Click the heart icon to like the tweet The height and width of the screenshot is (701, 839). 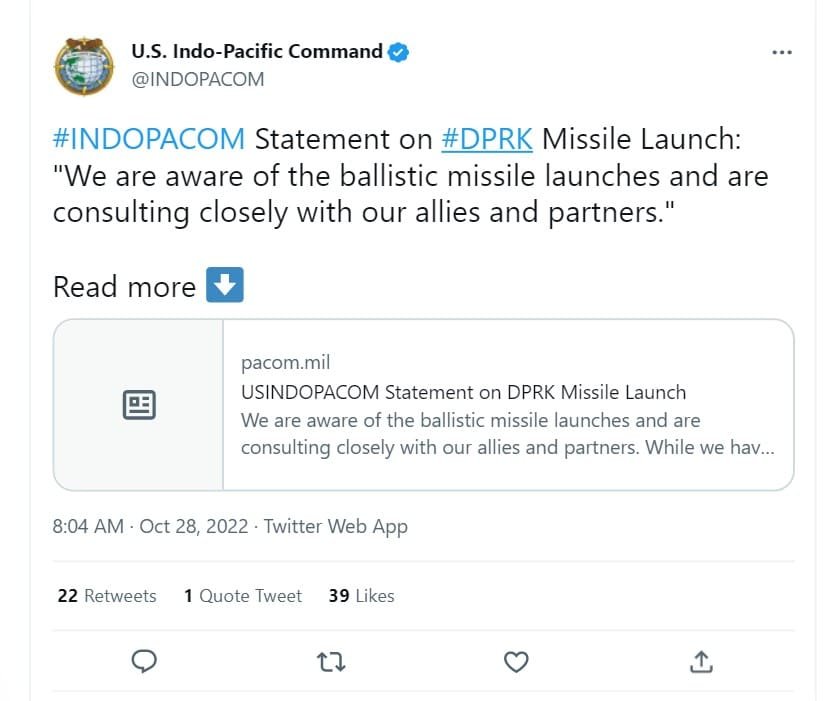tap(515, 661)
